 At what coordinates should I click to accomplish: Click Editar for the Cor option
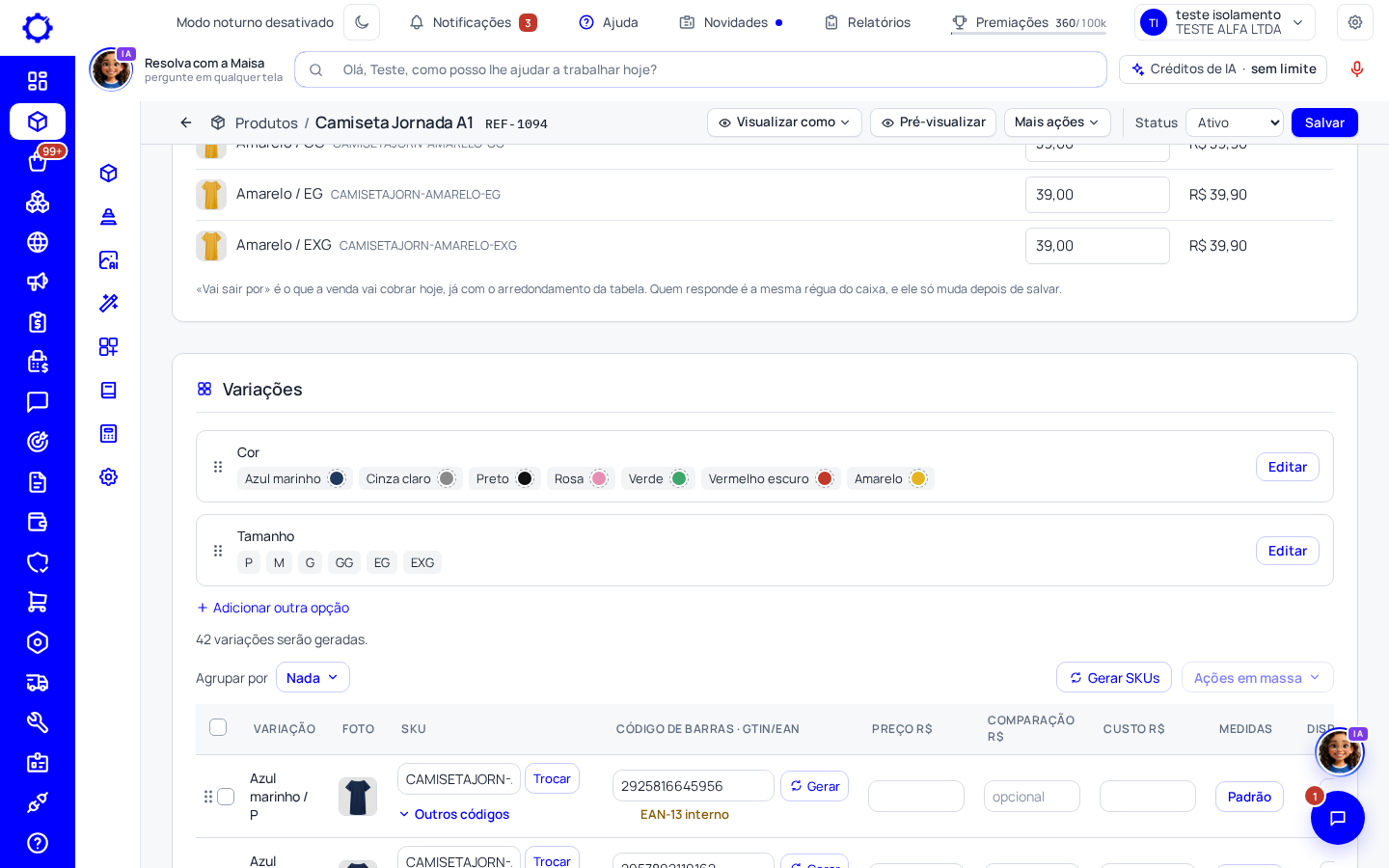click(x=1287, y=467)
